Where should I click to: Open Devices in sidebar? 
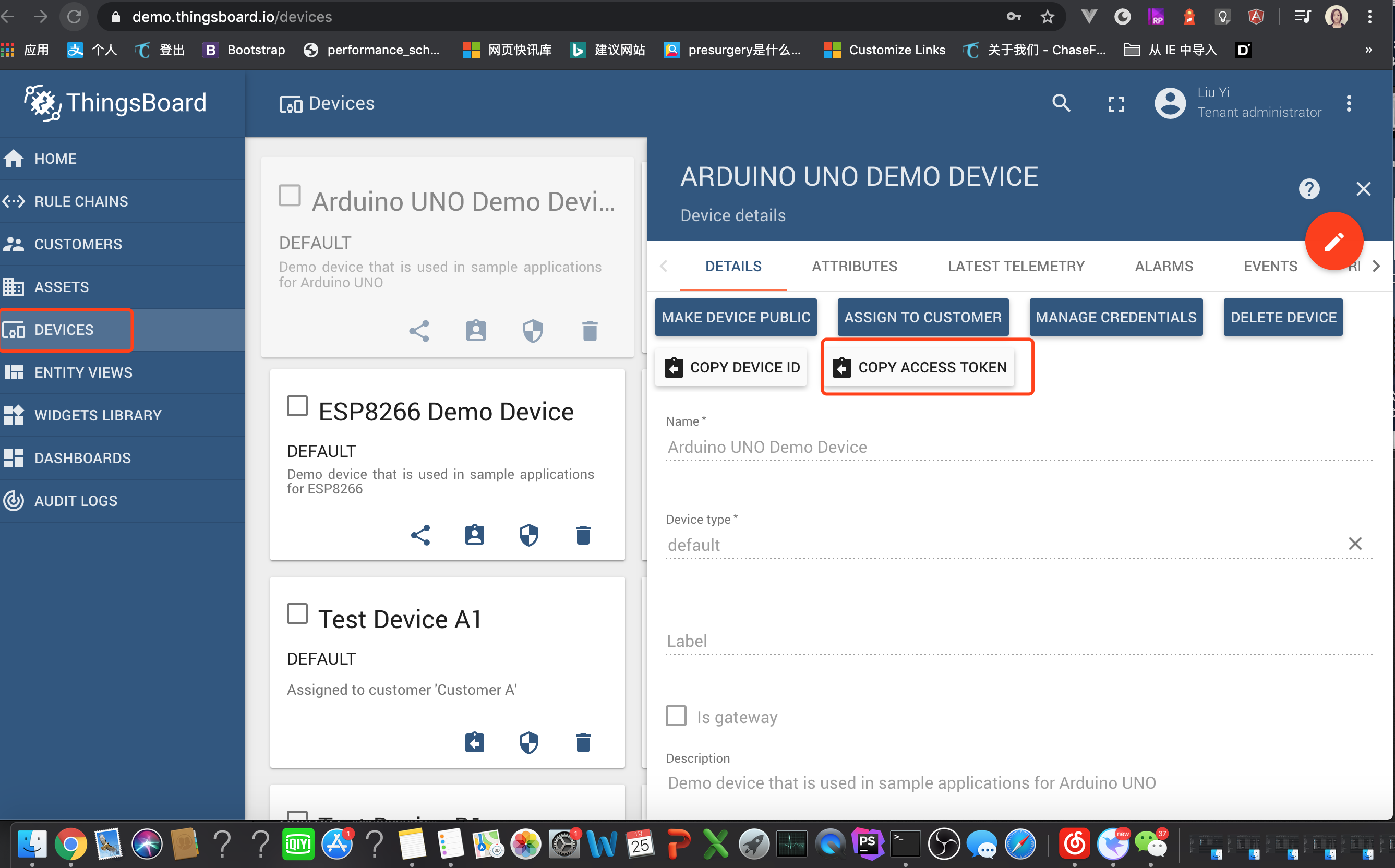pyautogui.click(x=122, y=330)
